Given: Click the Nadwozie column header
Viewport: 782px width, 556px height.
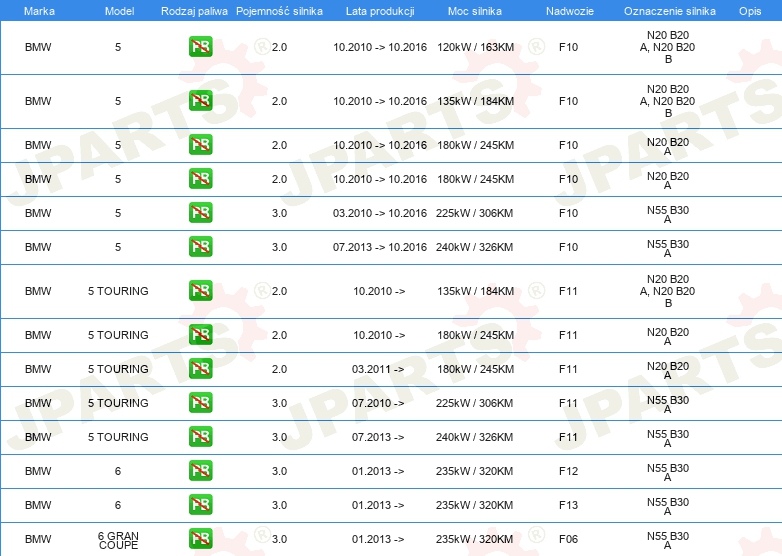Looking at the screenshot, I should (570, 11).
